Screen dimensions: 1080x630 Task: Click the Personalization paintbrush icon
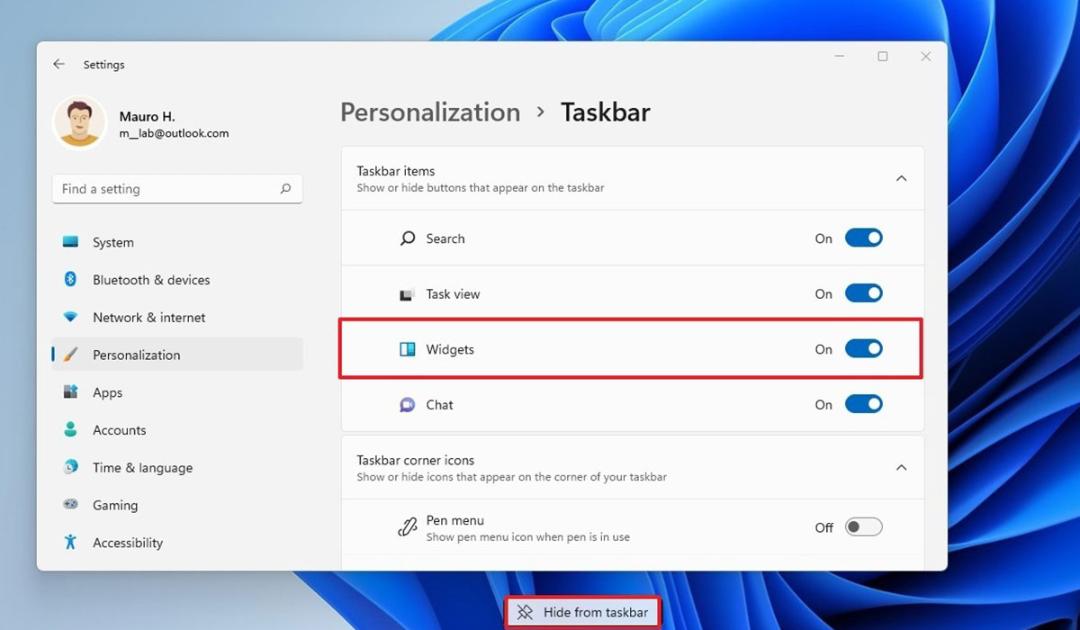[70, 354]
